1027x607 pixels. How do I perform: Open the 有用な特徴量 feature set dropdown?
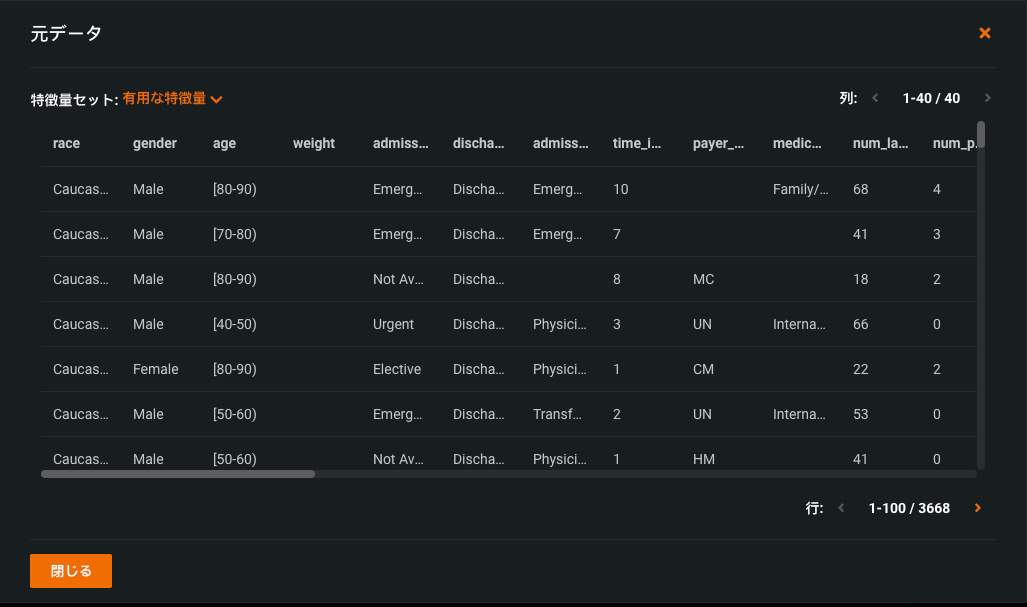pyautogui.click(x=172, y=99)
